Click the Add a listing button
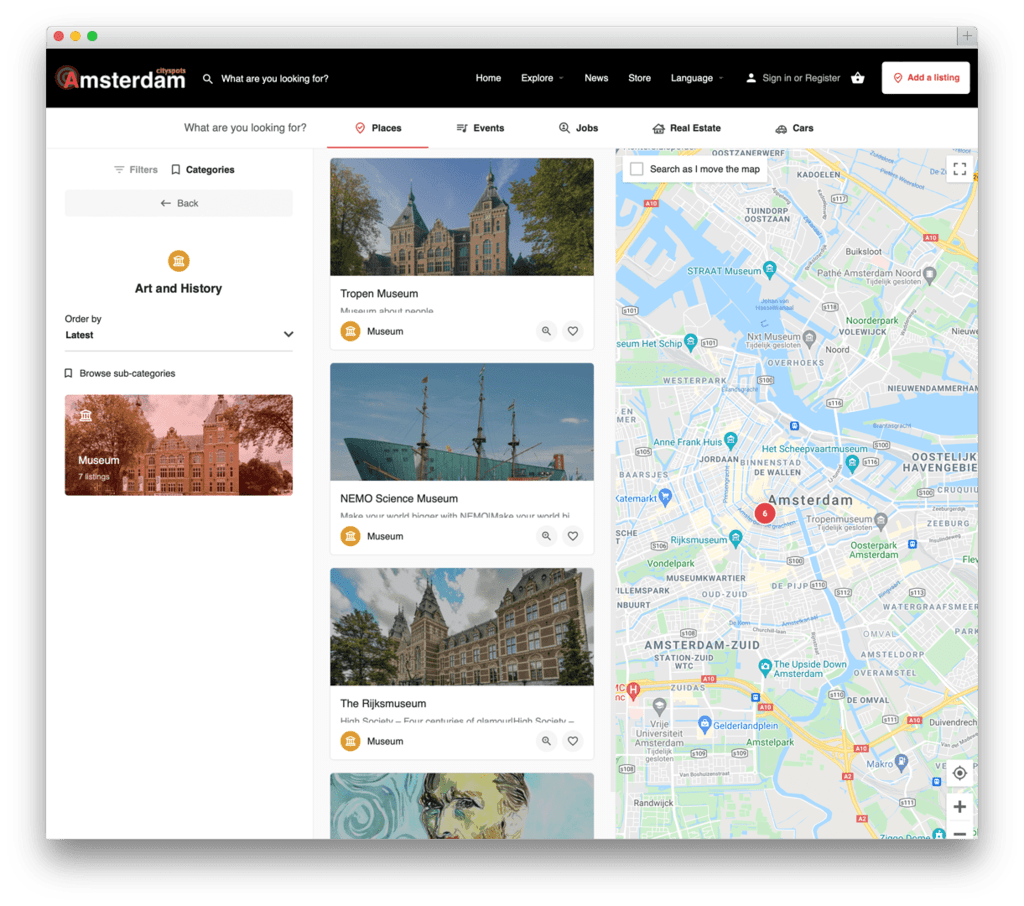 point(925,78)
